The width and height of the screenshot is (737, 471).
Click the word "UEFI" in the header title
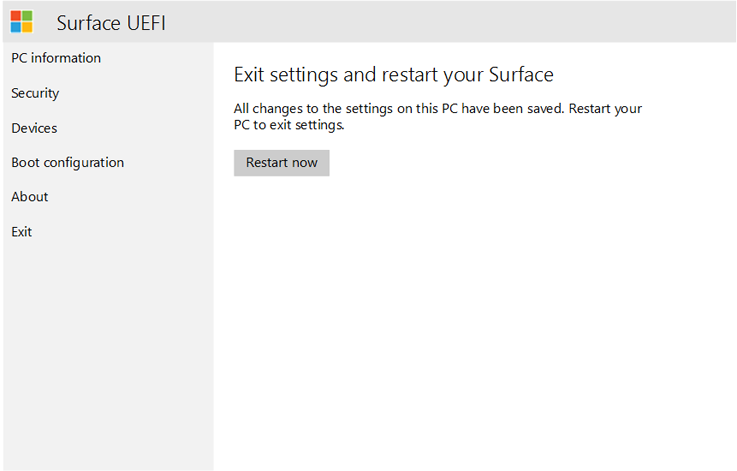click(x=146, y=23)
